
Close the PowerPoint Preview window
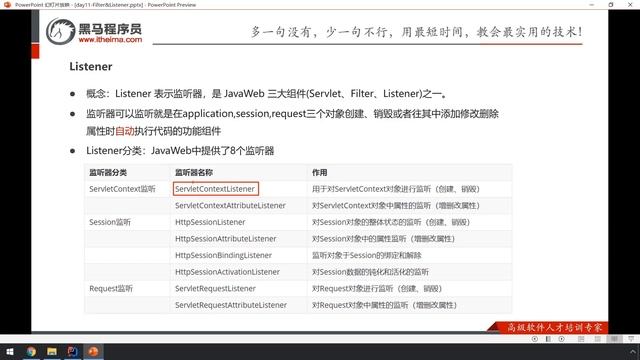tap(630, 4)
